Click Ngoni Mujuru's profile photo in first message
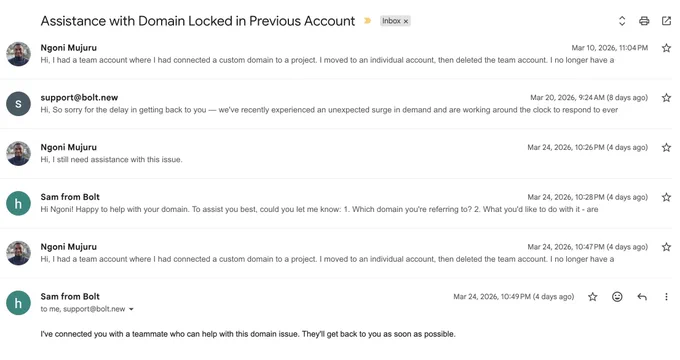 (x=18, y=54)
